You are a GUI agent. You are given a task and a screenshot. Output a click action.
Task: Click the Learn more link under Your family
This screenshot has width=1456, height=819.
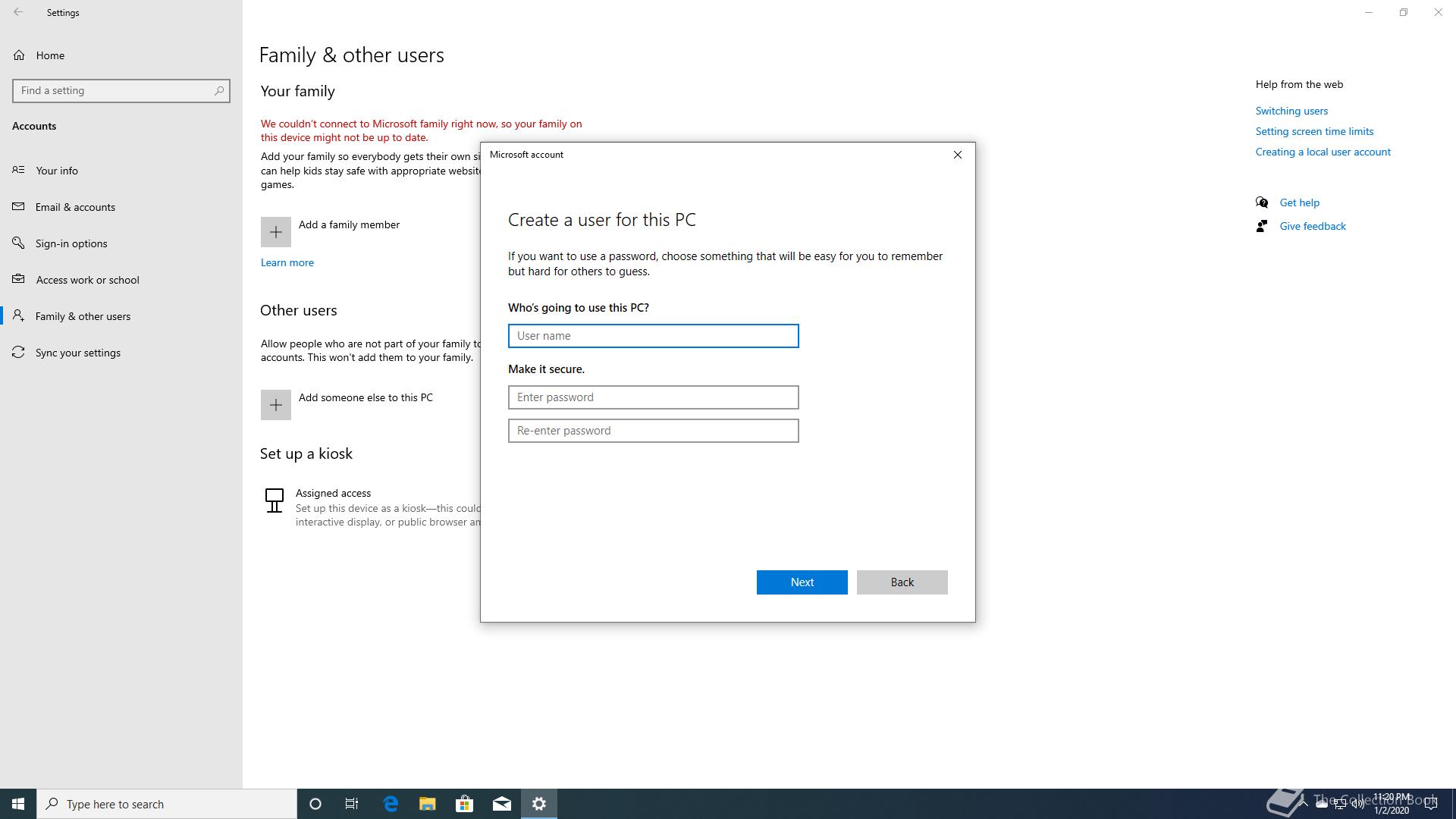(x=287, y=262)
